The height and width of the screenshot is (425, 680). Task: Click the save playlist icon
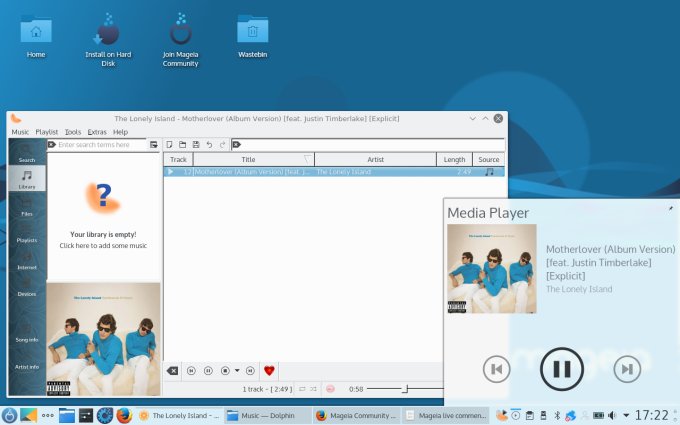coord(196,145)
